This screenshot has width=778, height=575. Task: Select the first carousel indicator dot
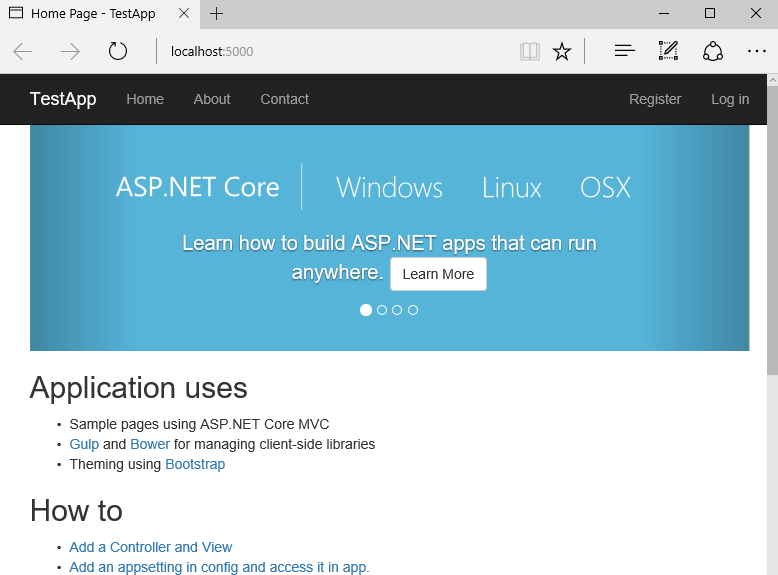[x=366, y=310]
